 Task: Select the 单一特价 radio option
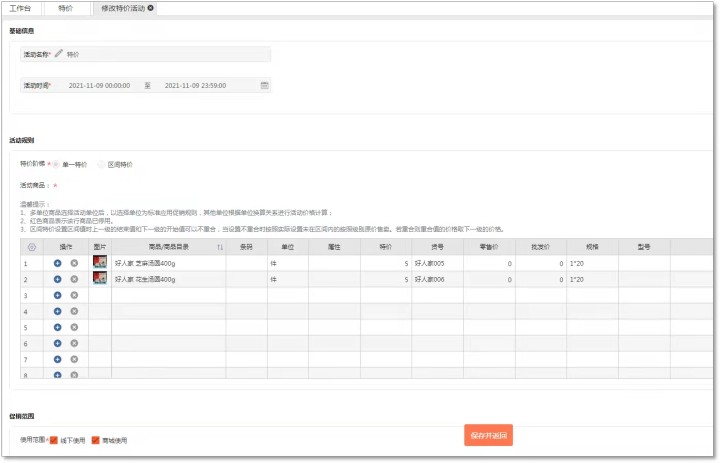[58, 164]
